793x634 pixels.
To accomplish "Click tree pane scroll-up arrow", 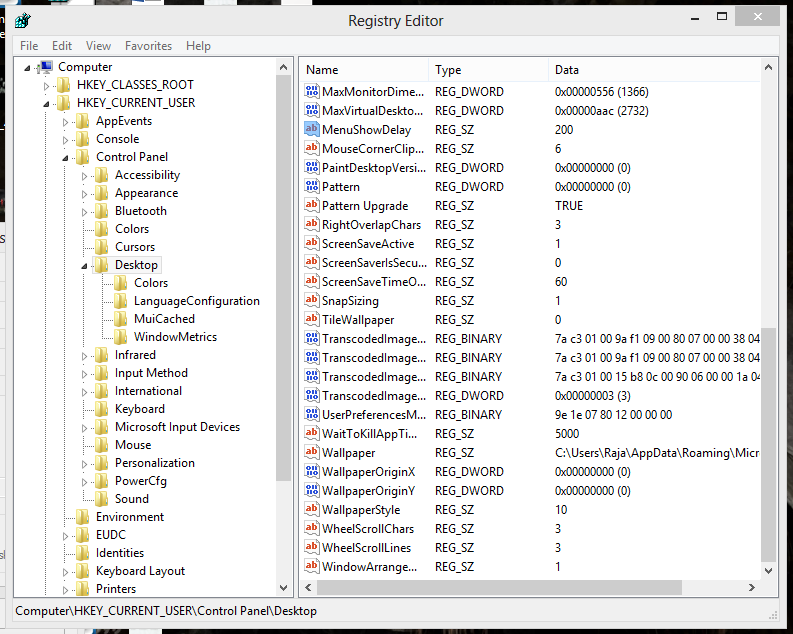I will pyautogui.click(x=283, y=67).
